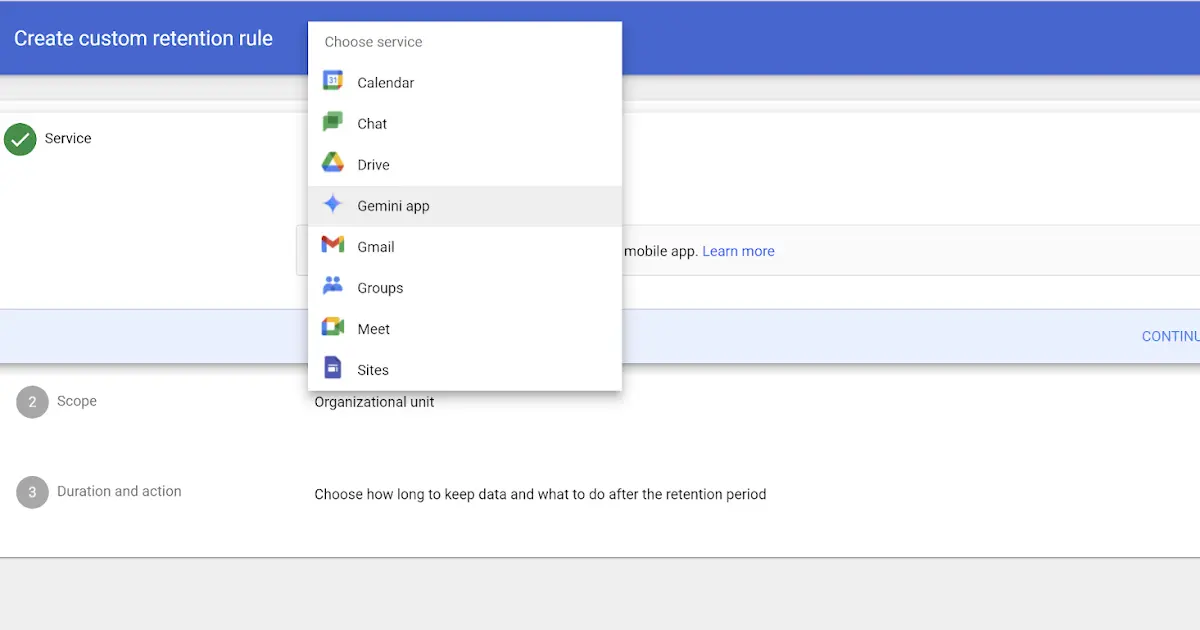Click the Gemini app sparkle icon
The height and width of the screenshot is (630, 1200).
[333, 205]
